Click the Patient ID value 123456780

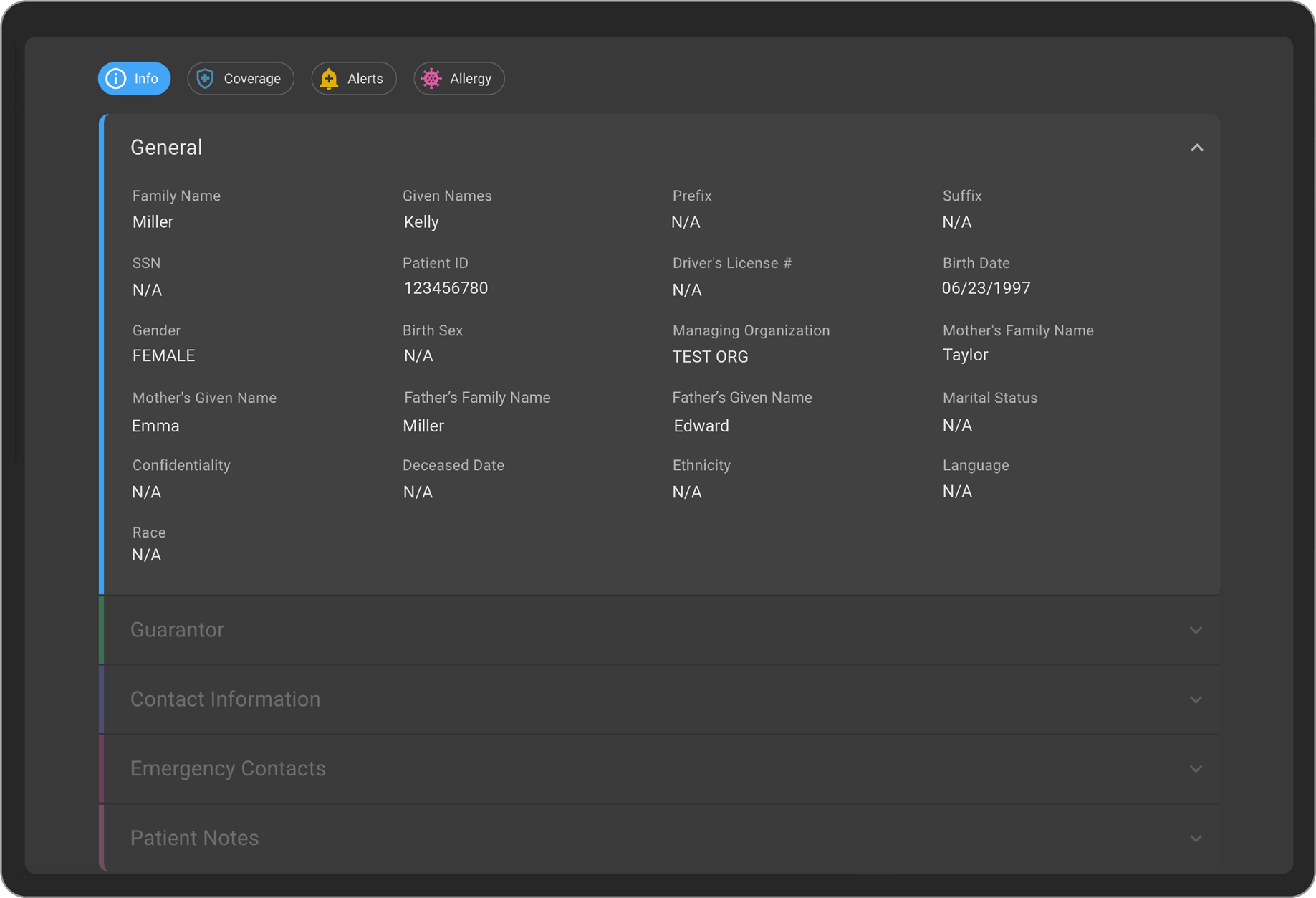(446, 288)
